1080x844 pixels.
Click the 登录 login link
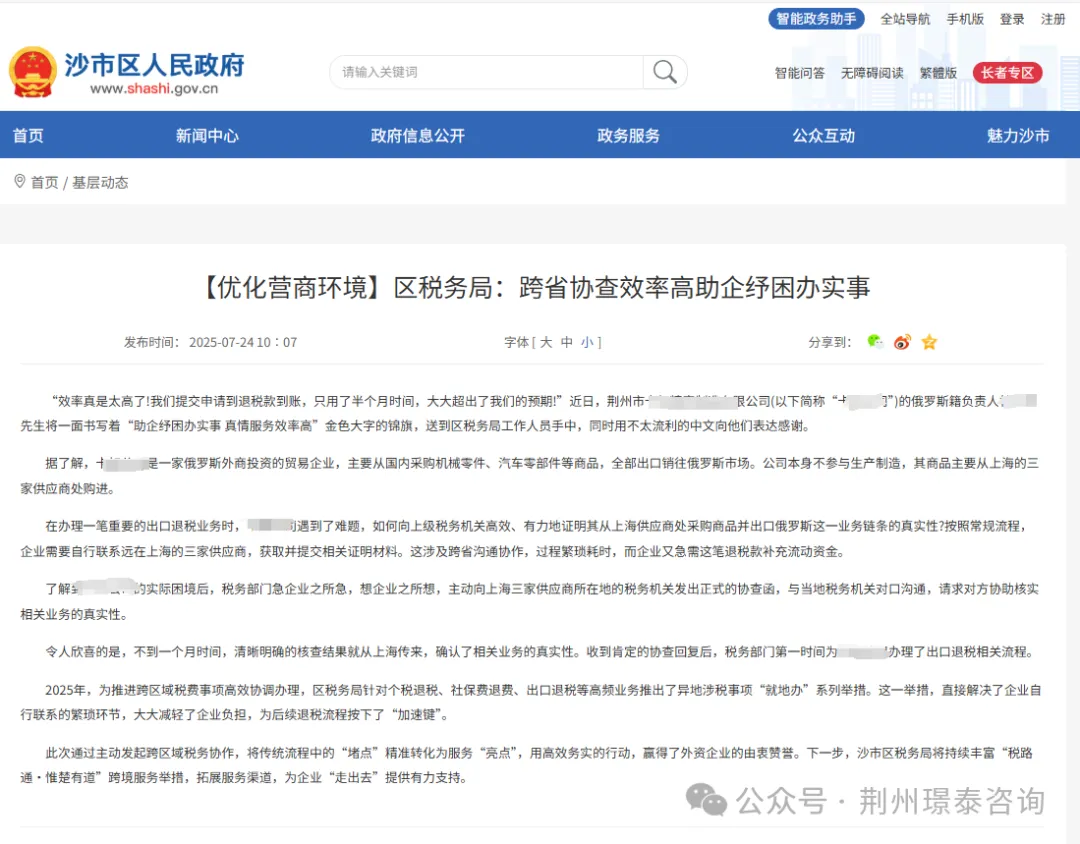1012,19
